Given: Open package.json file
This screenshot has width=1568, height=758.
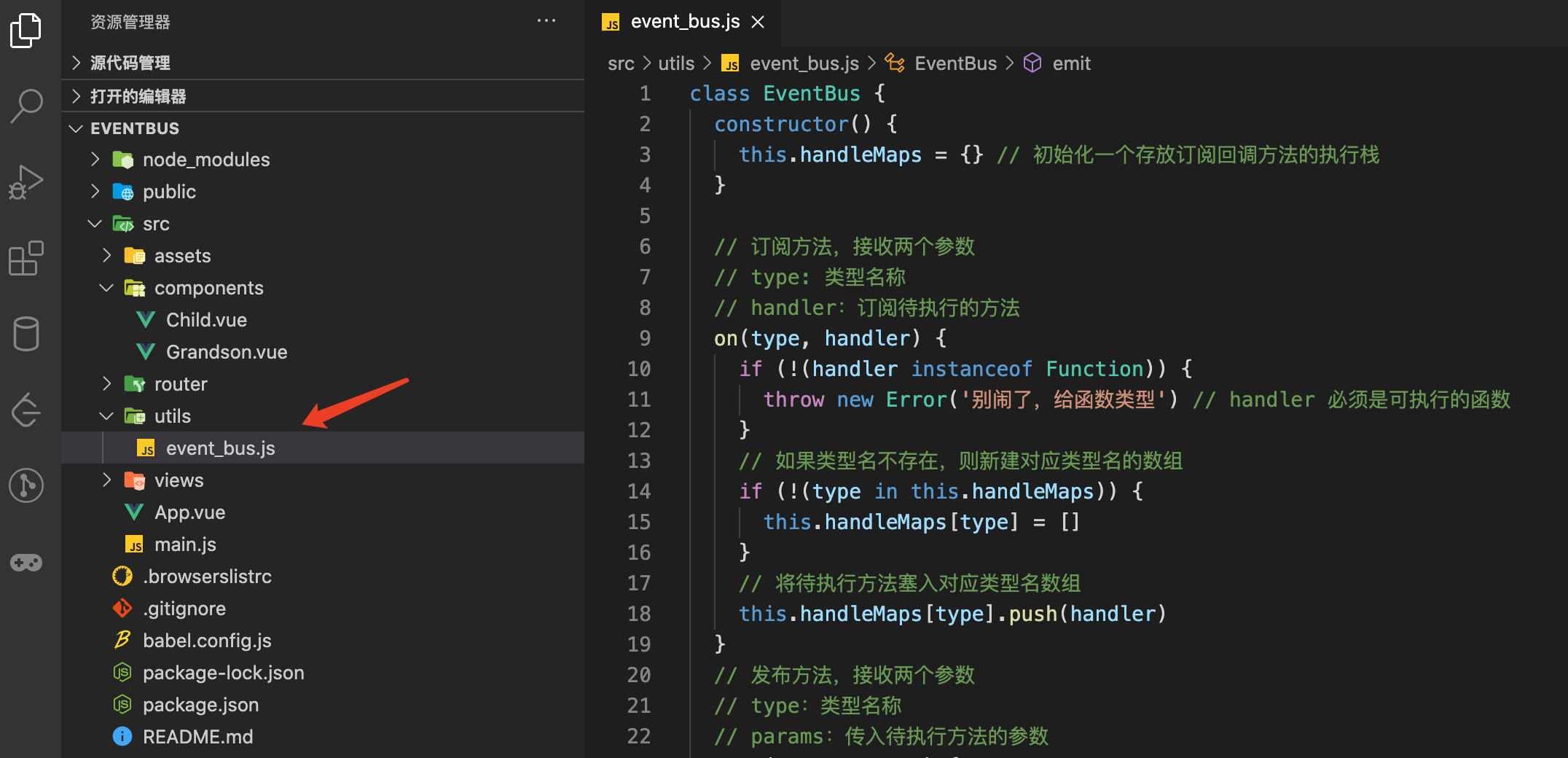Looking at the screenshot, I should [200, 705].
